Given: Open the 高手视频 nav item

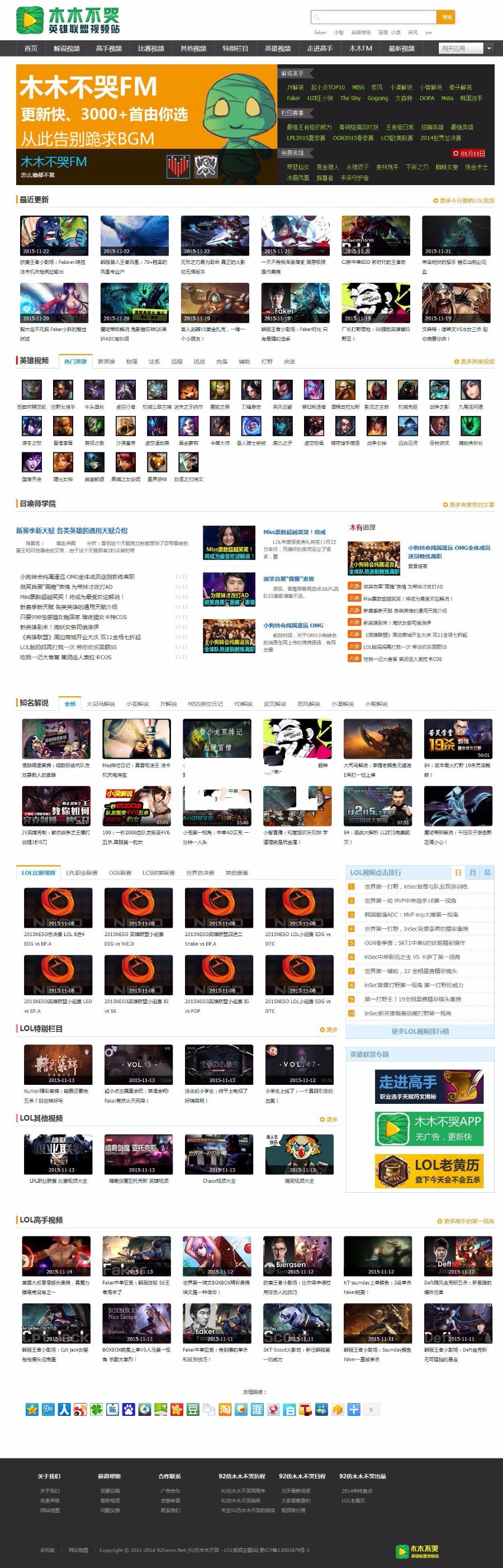Looking at the screenshot, I should 108,48.
